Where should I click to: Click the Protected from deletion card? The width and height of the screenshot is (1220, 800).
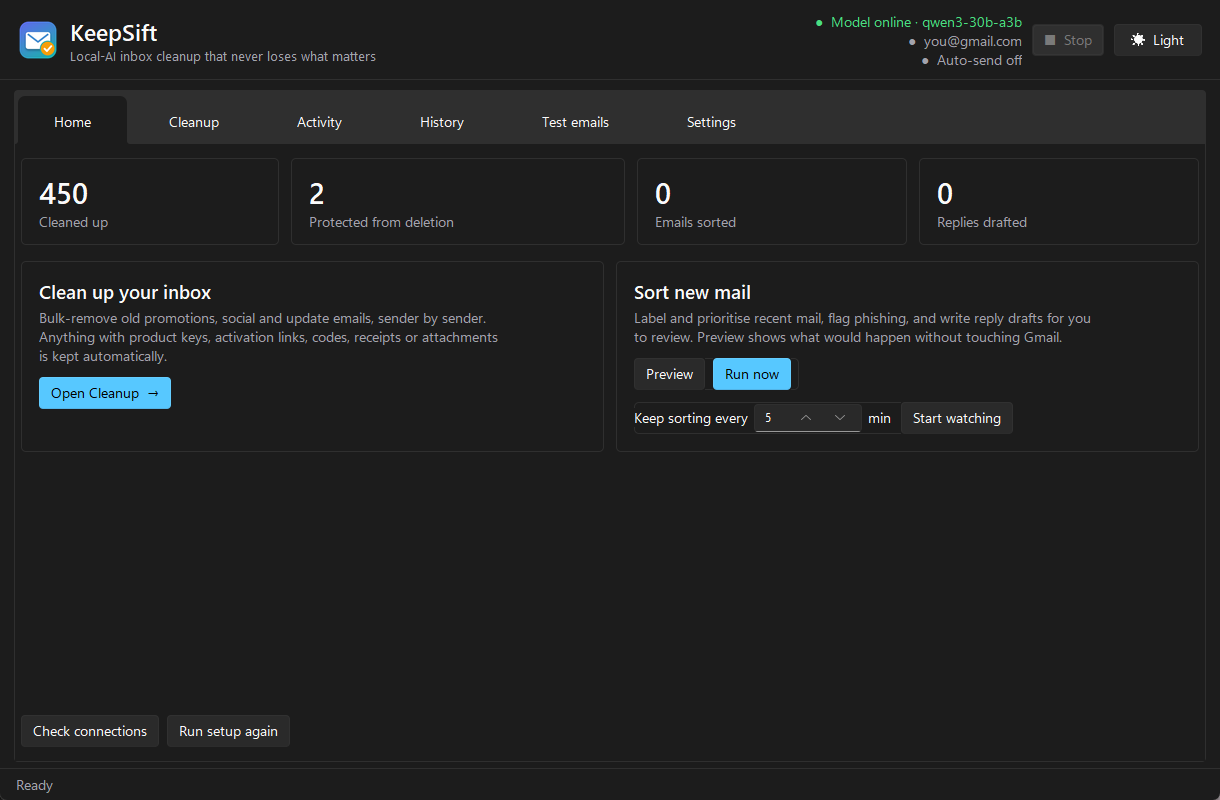tap(458, 201)
